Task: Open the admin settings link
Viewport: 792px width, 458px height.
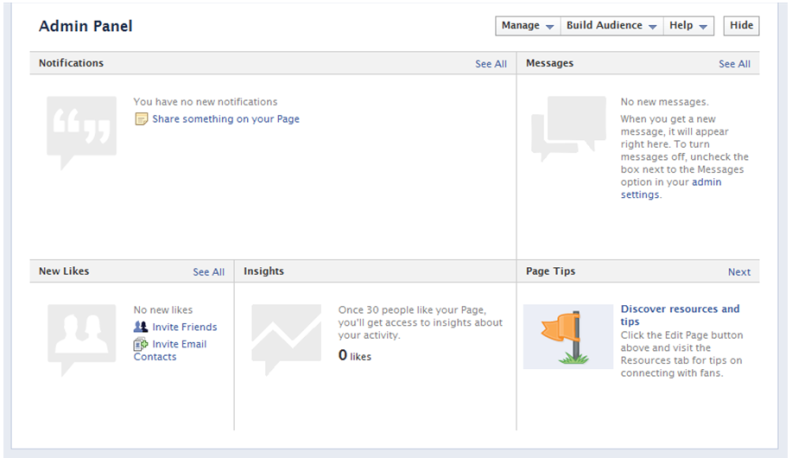Action: click(x=671, y=188)
